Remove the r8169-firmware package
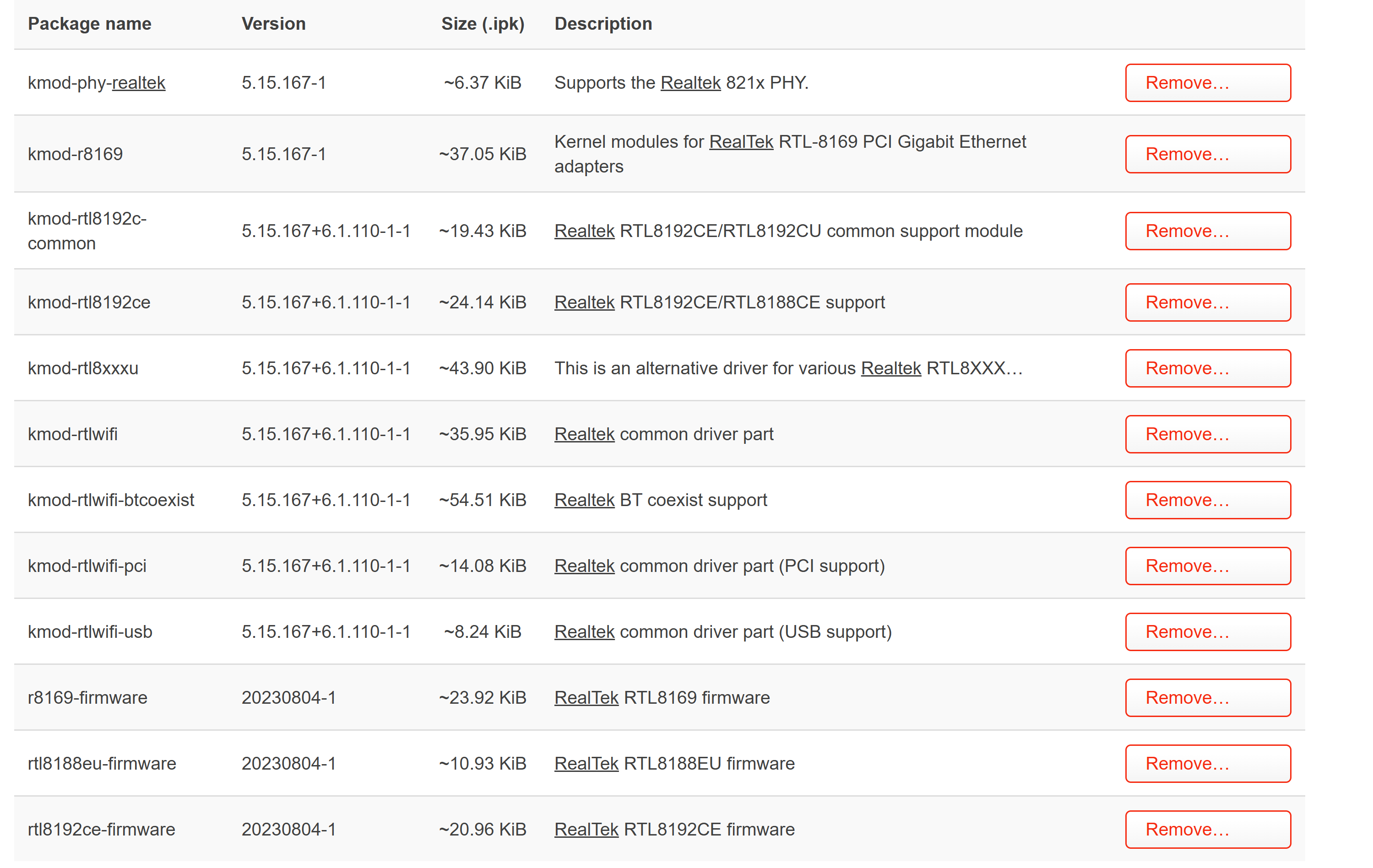This screenshot has width=1373, height=868. 1208,698
